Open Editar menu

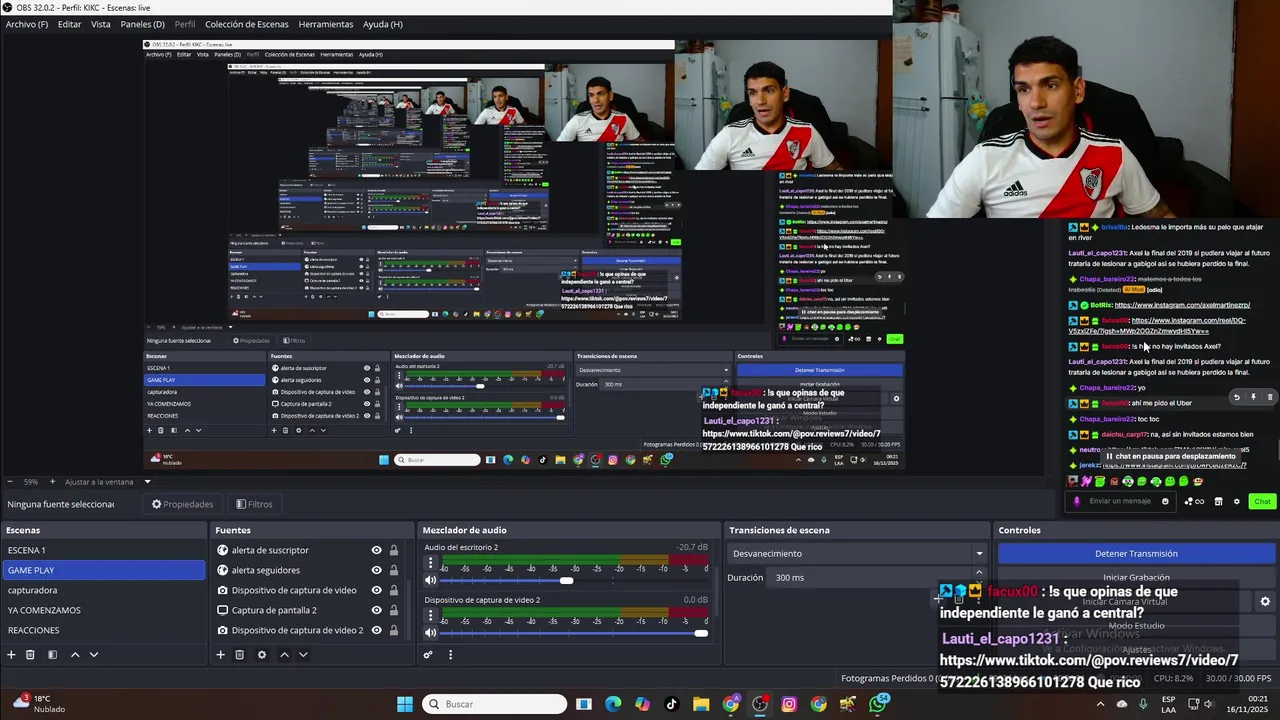[x=69, y=24]
